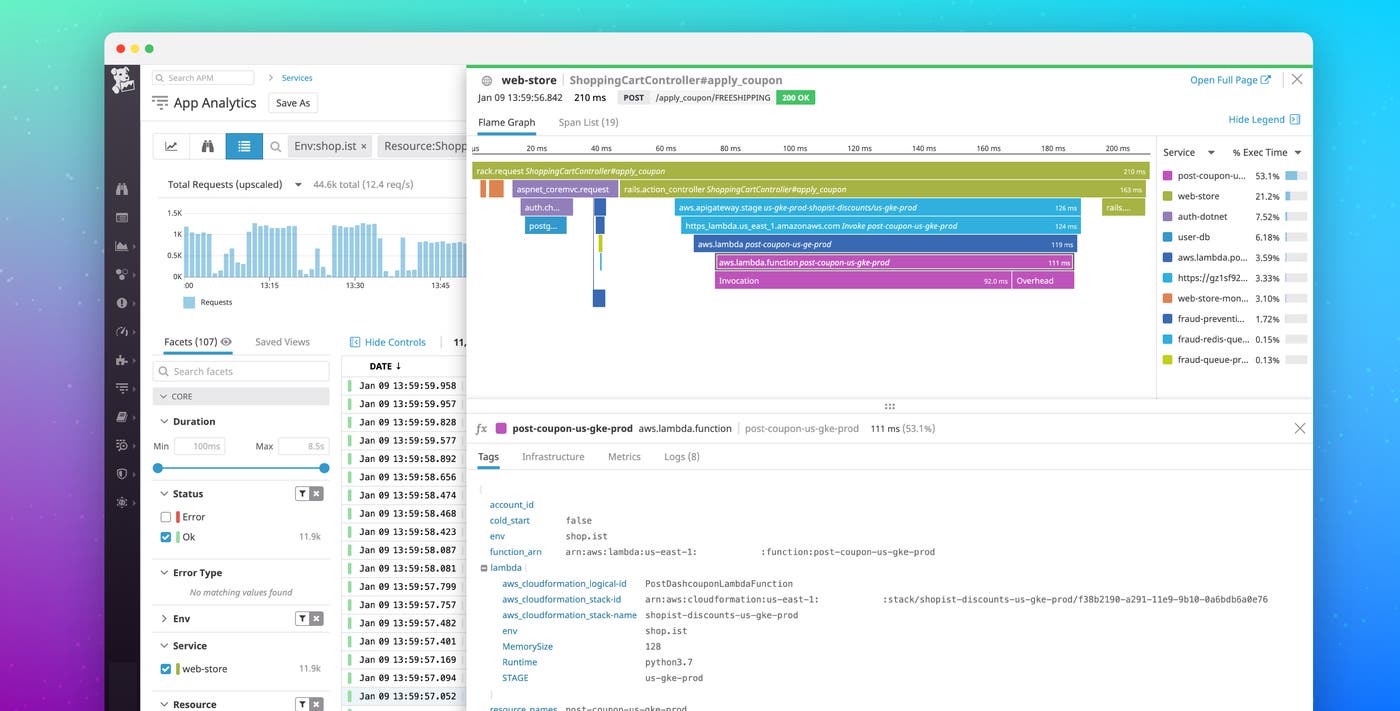The width and height of the screenshot is (1400, 711).
Task: Select the timeseries view icon
Action: (x=171, y=145)
